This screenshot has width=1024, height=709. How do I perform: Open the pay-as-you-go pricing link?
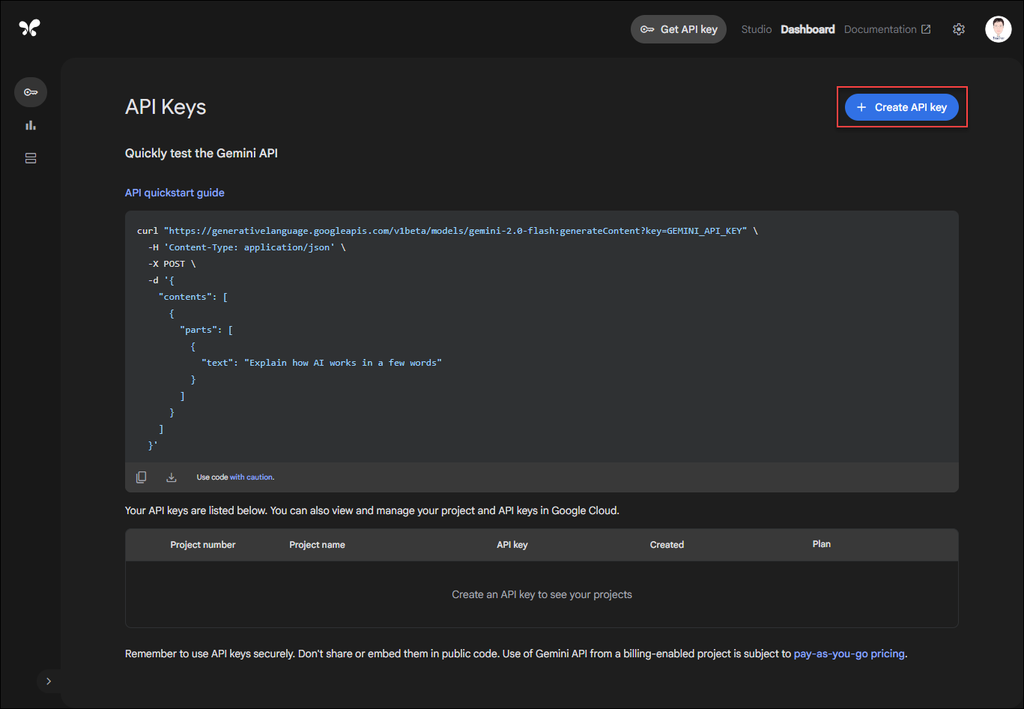coord(849,654)
